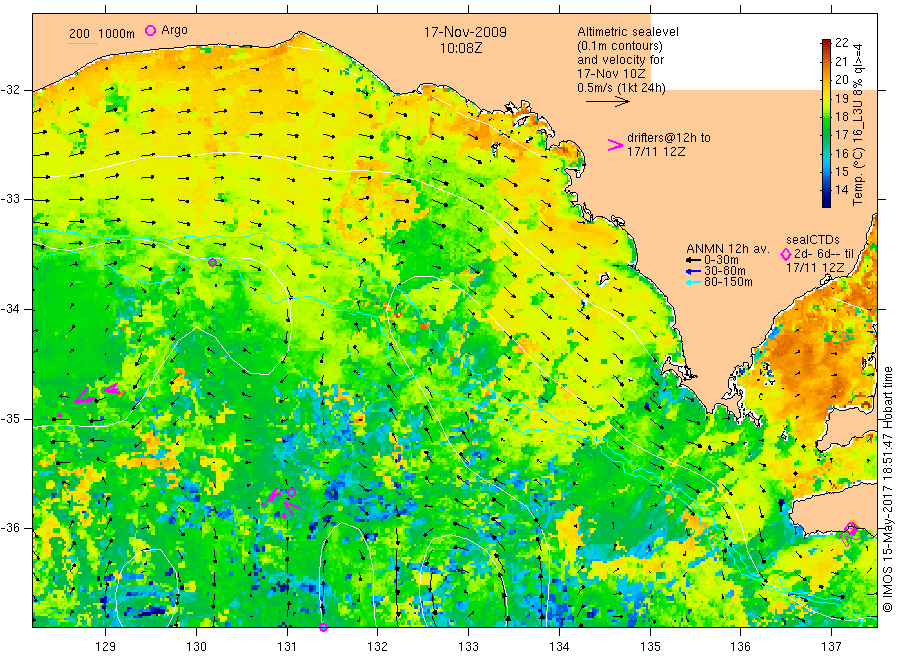Image resolution: width=900 pixels, height=660 pixels.
Task: Click the '200 1000m' depth label
Action: coord(102,34)
